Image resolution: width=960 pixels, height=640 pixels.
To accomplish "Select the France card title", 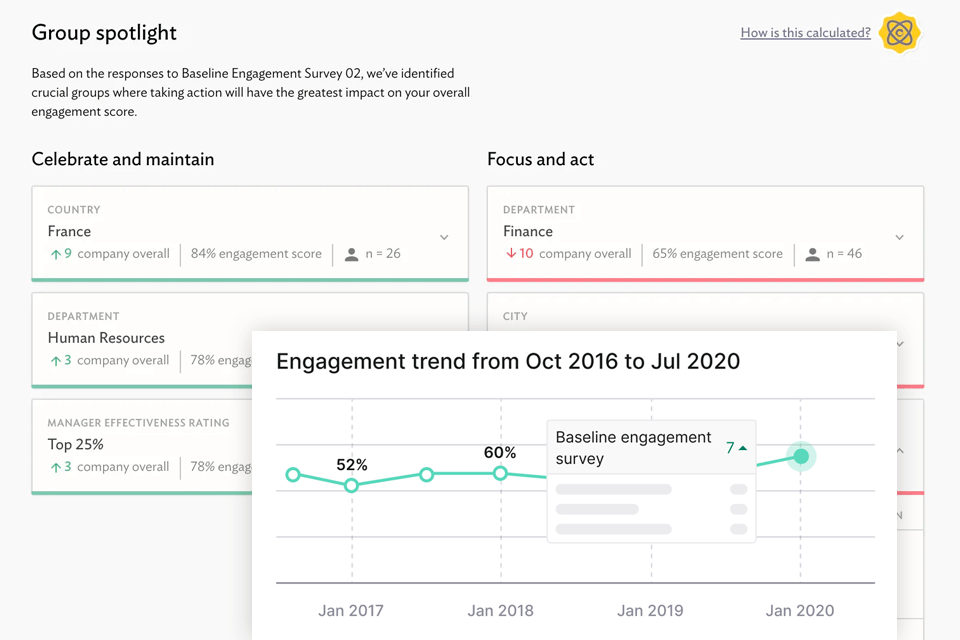I will coord(69,232).
